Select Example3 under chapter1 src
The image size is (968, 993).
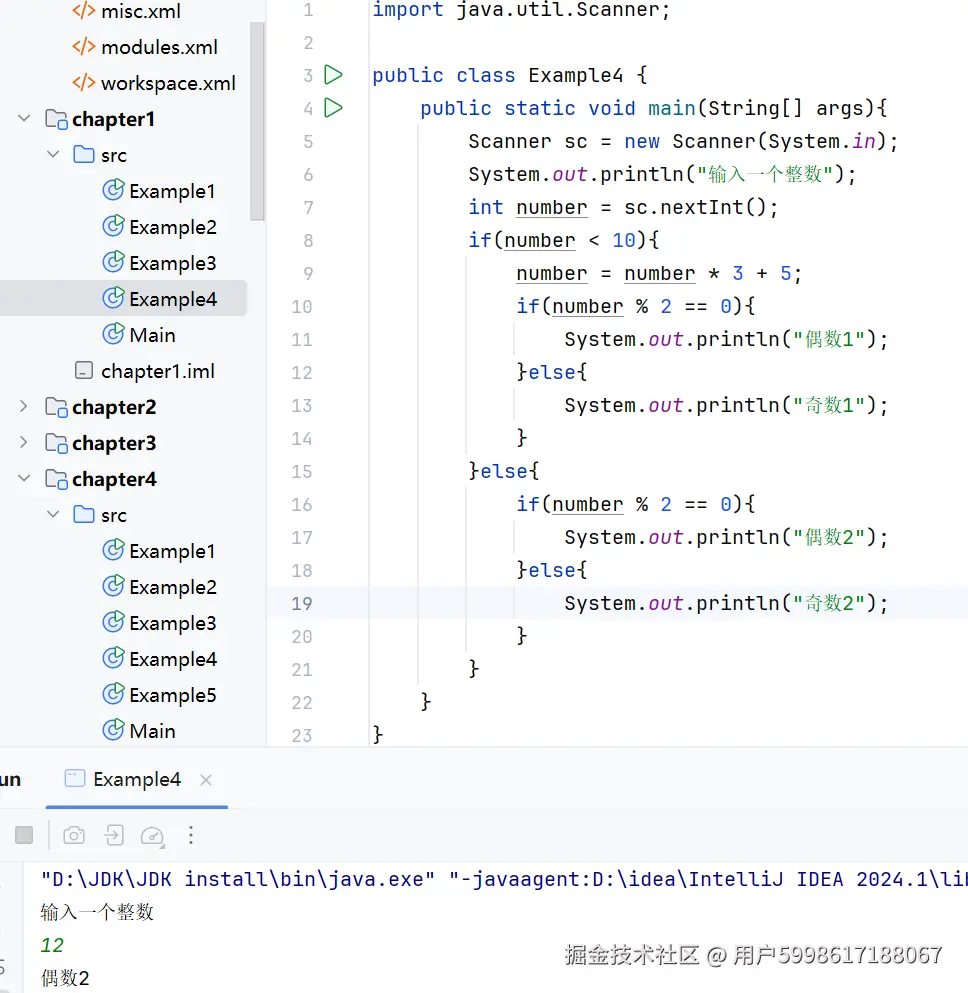point(160,263)
